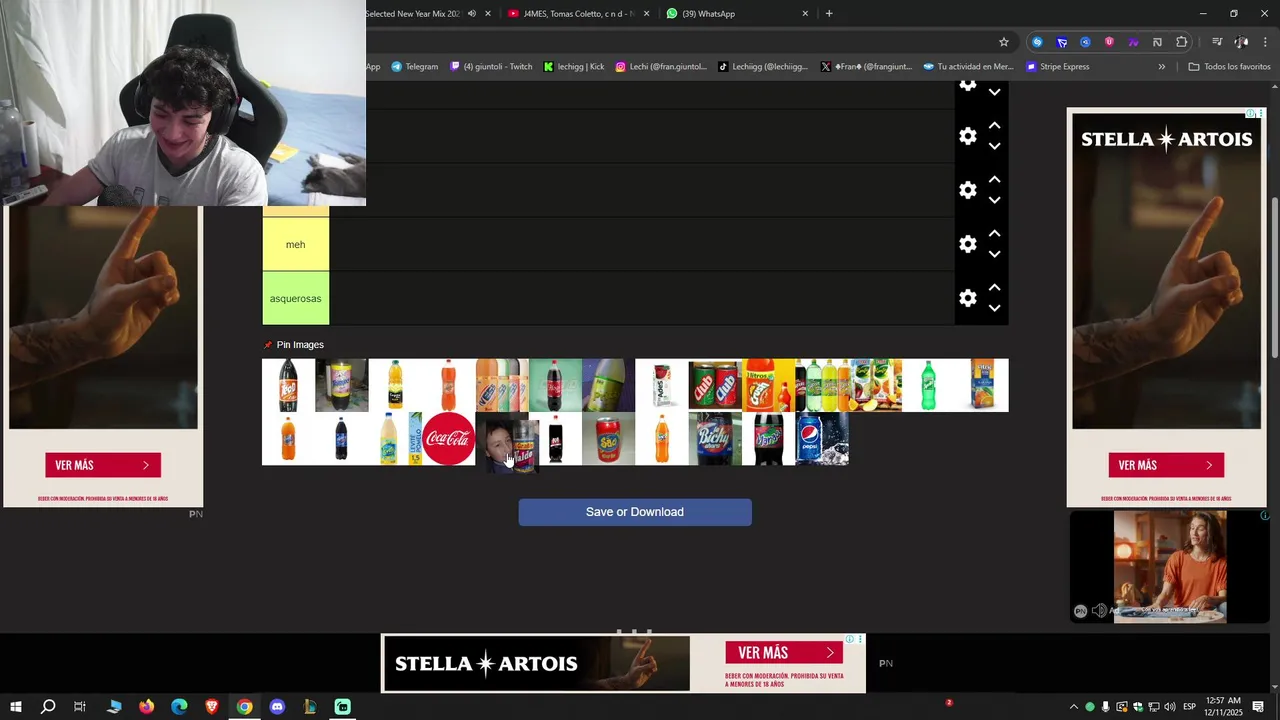The height and width of the screenshot is (720, 1280).
Task: Click VER MÁS on right Stella Artois ad
Action: [1166, 465]
